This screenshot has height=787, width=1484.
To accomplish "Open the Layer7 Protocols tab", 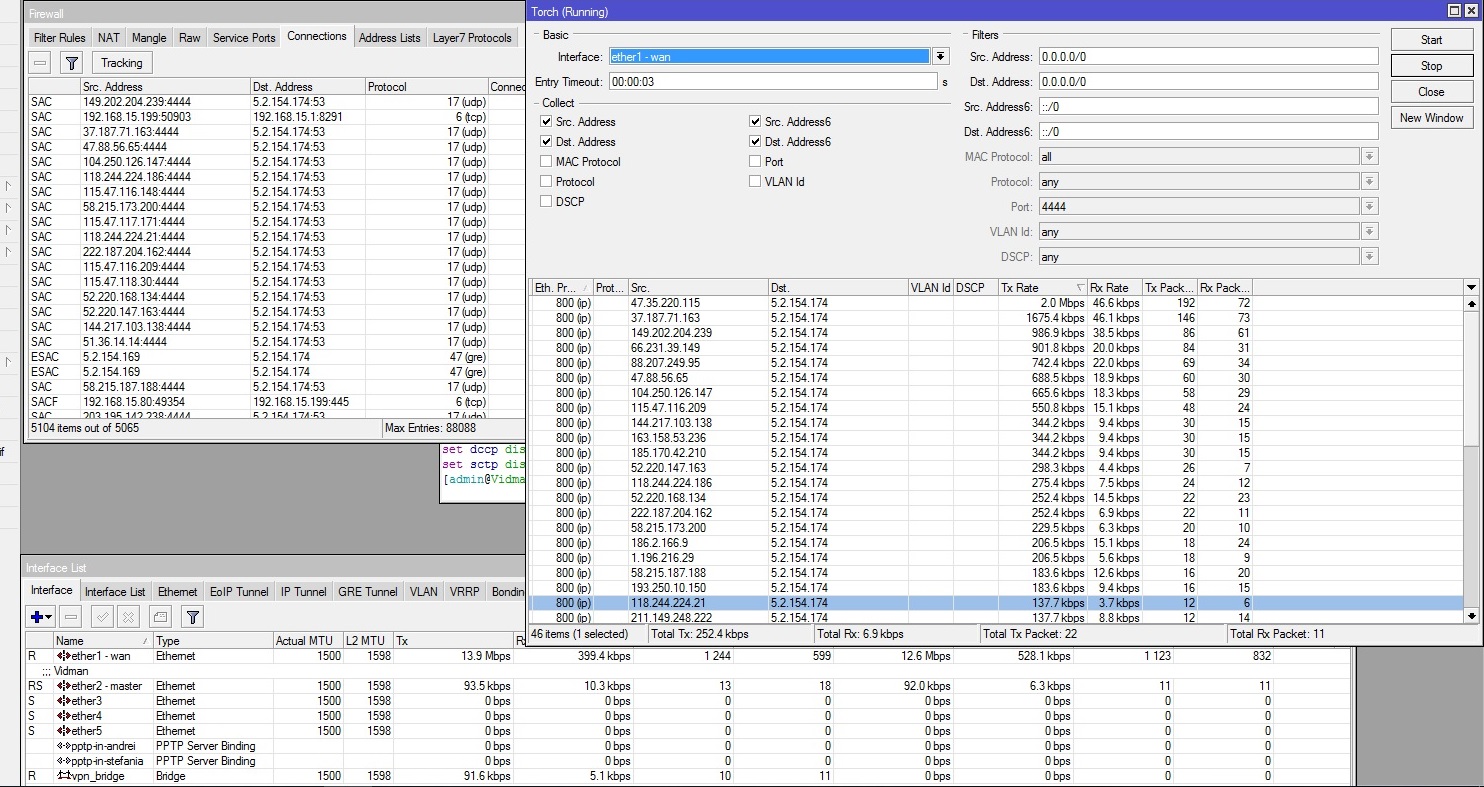I will (472, 38).
